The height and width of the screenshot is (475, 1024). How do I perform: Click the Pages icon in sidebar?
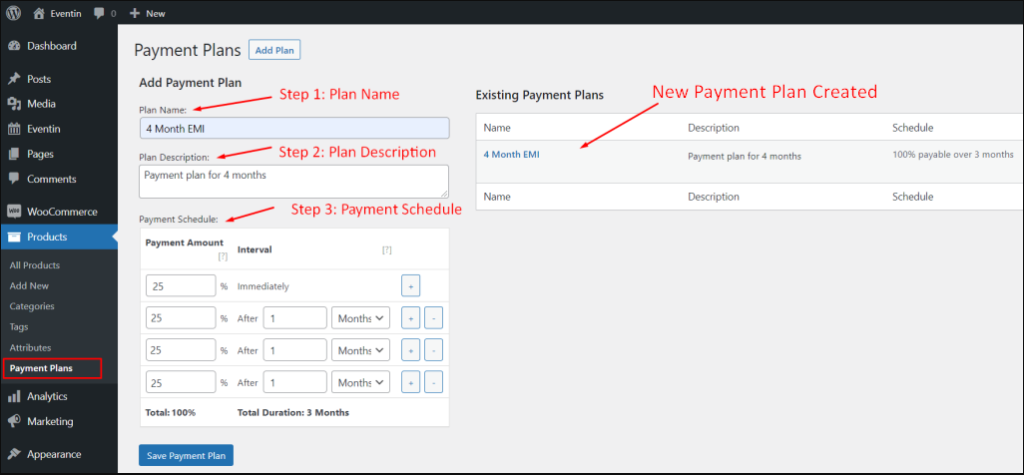[x=14, y=154]
